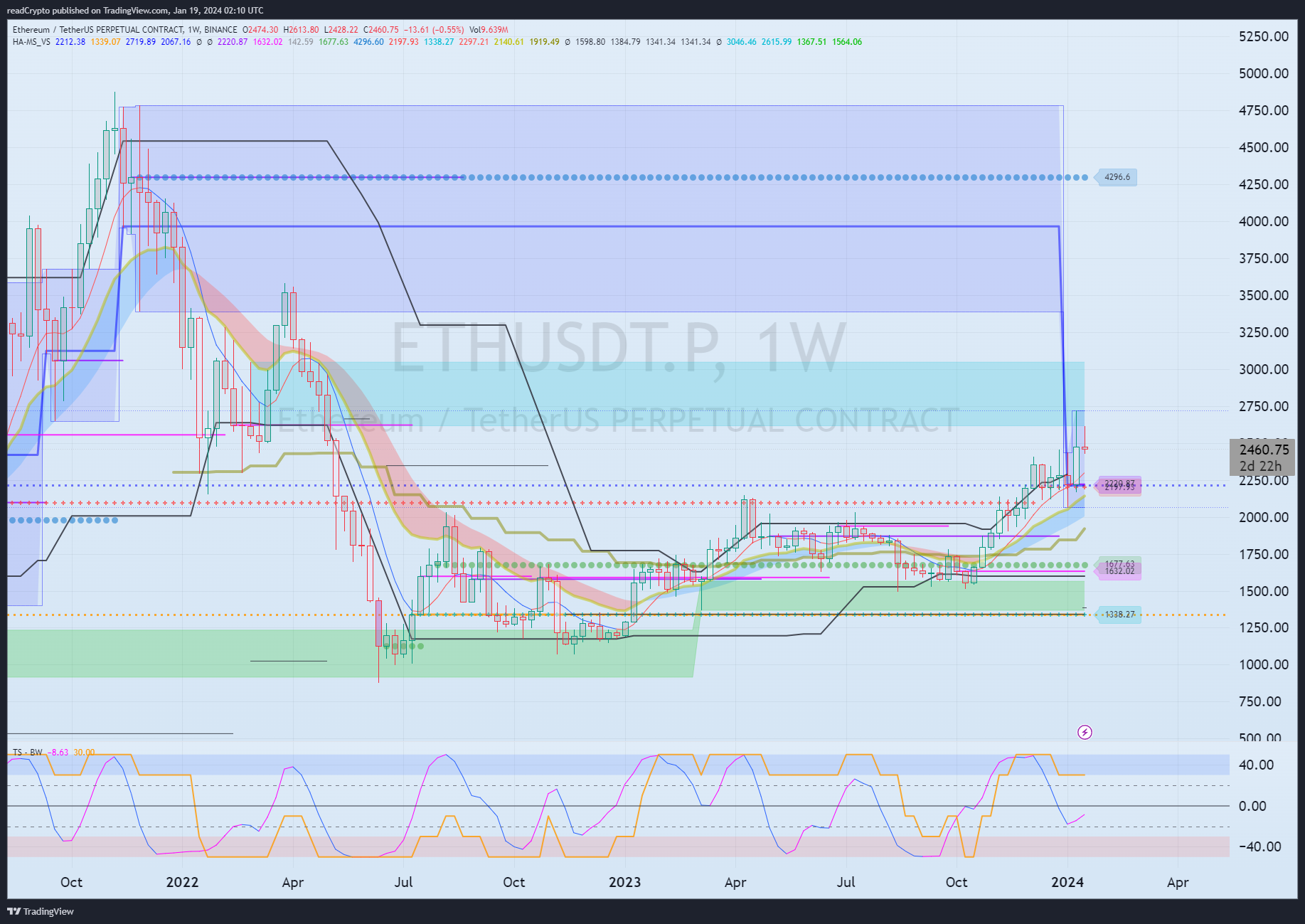Click the 2000.00 price axis label
Image resolution: width=1305 pixels, height=924 pixels.
pos(1264,517)
